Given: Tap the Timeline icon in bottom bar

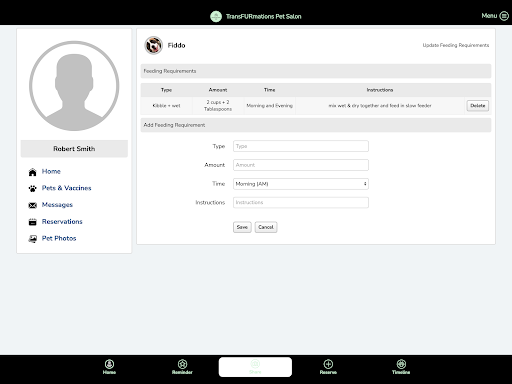Looking at the screenshot, I should [x=401, y=364].
